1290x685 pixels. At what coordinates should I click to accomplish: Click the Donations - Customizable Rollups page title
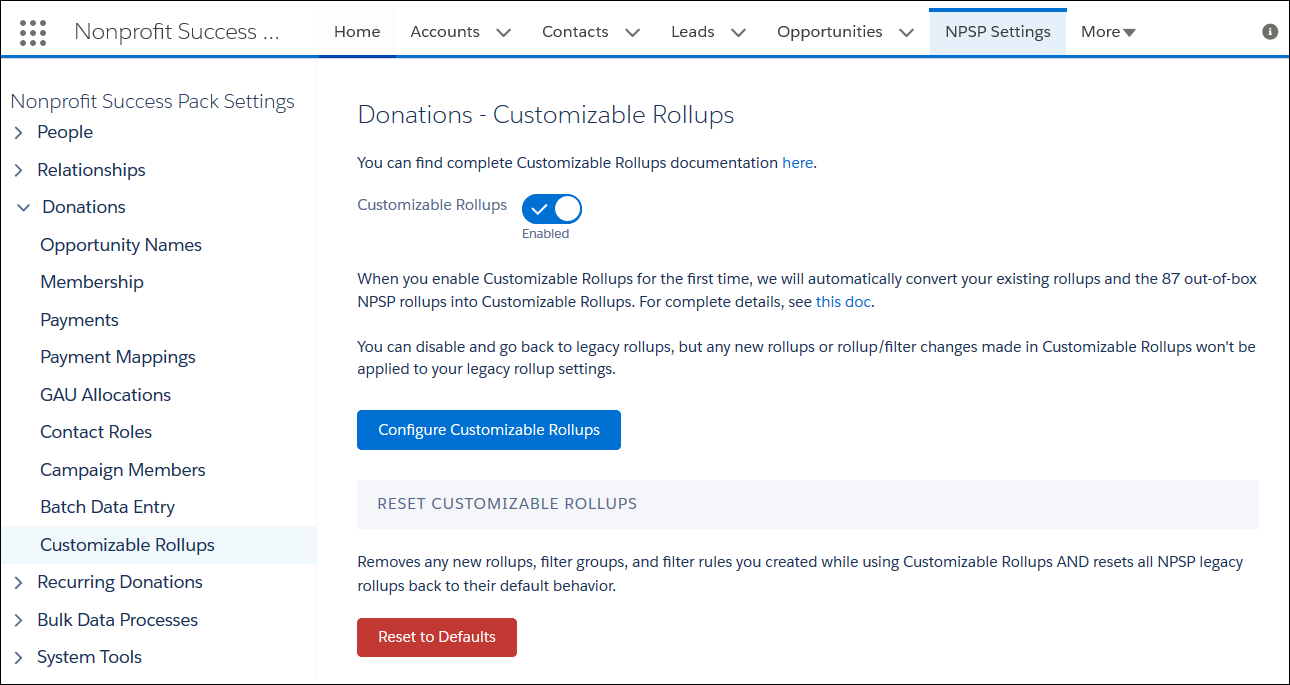(546, 115)
